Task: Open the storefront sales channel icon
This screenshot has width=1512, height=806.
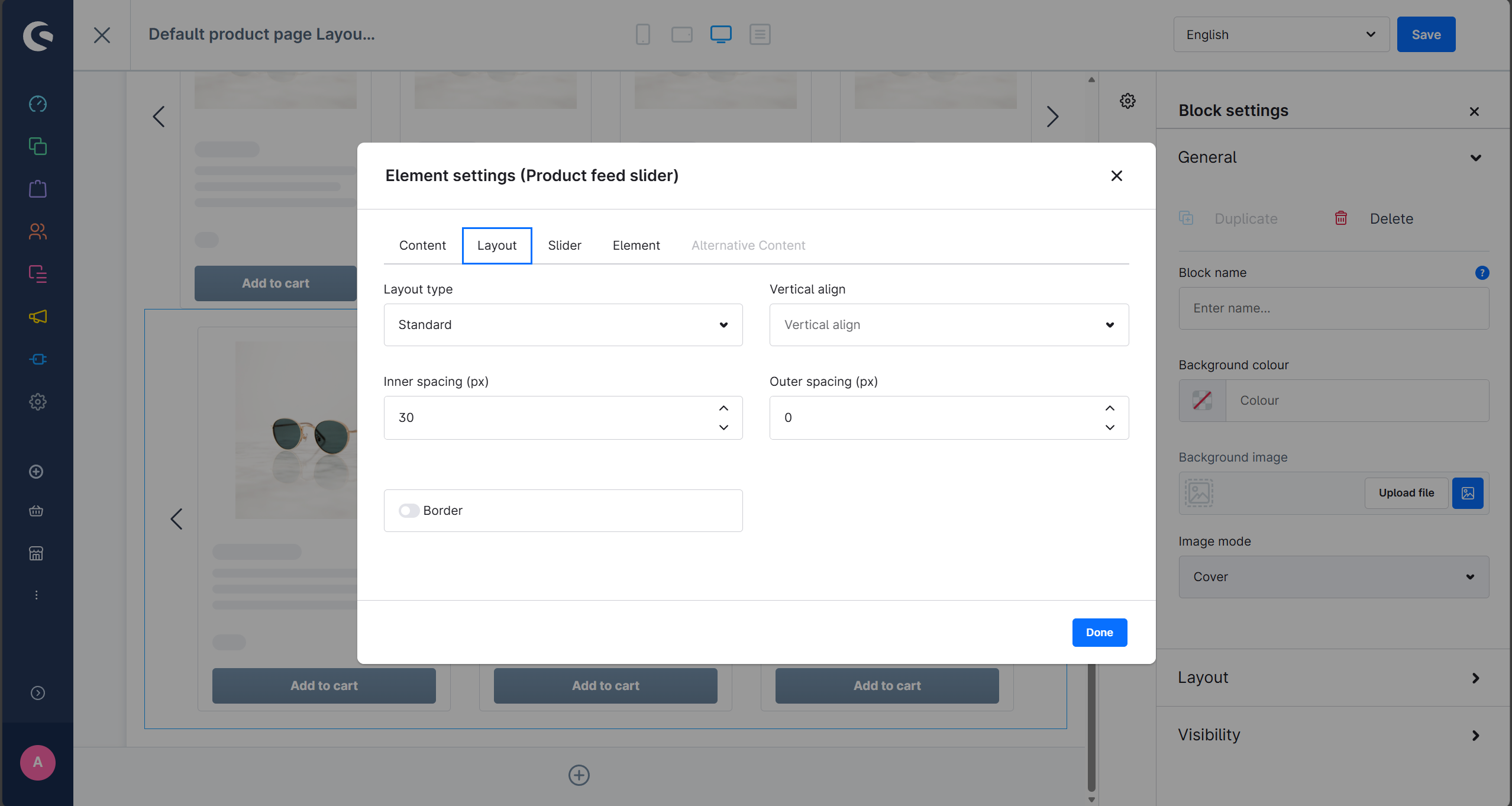Action: click(x=36, y=553)
